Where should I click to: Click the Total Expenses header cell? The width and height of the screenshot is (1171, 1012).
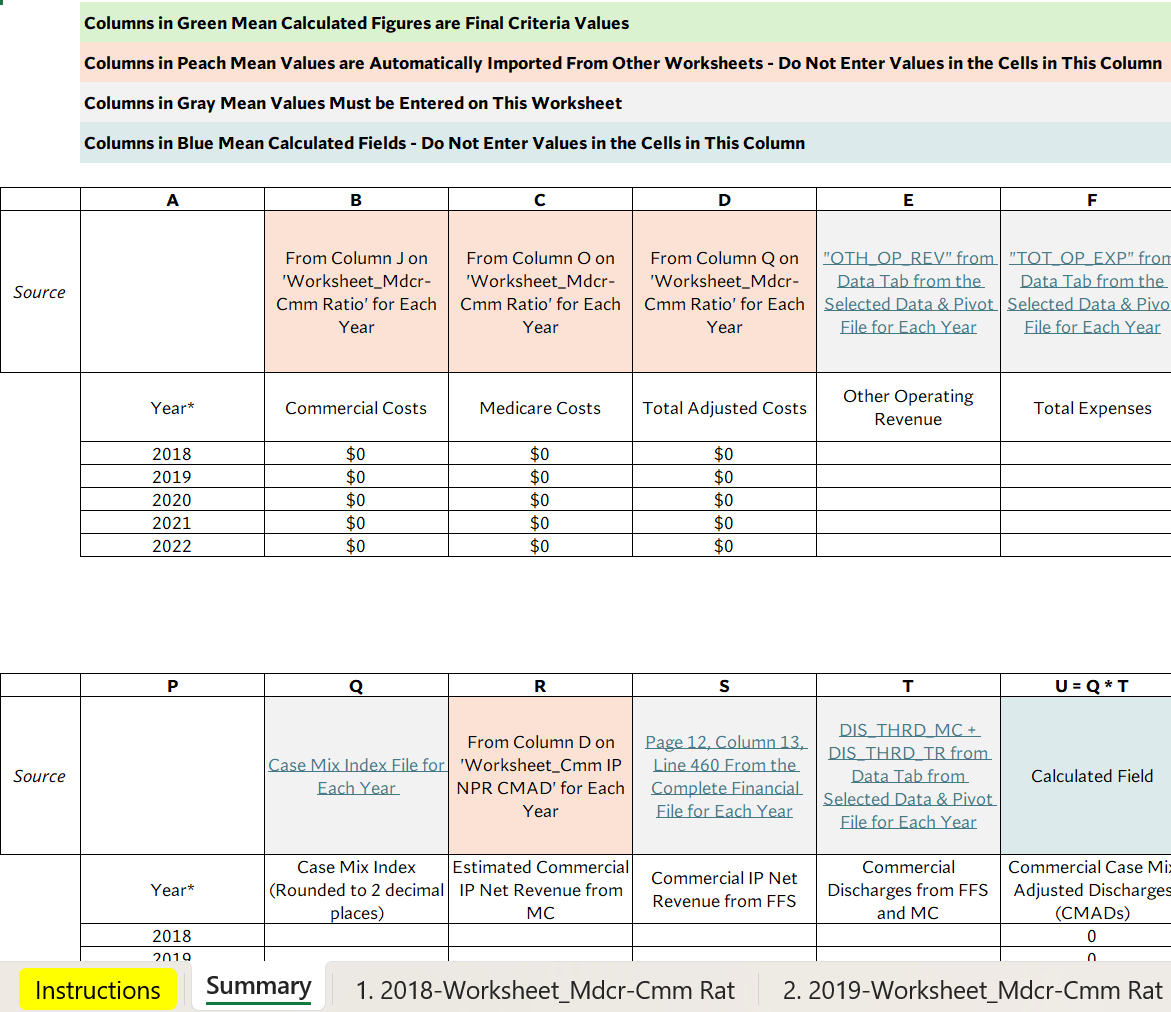tap(1086, 407)
